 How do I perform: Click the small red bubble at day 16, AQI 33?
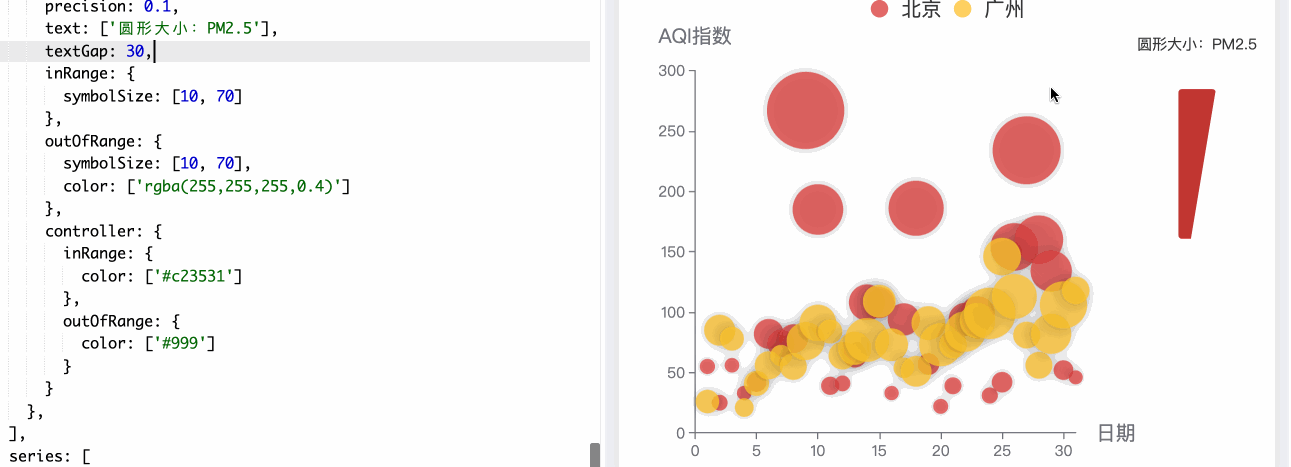[x=891, y=393]
